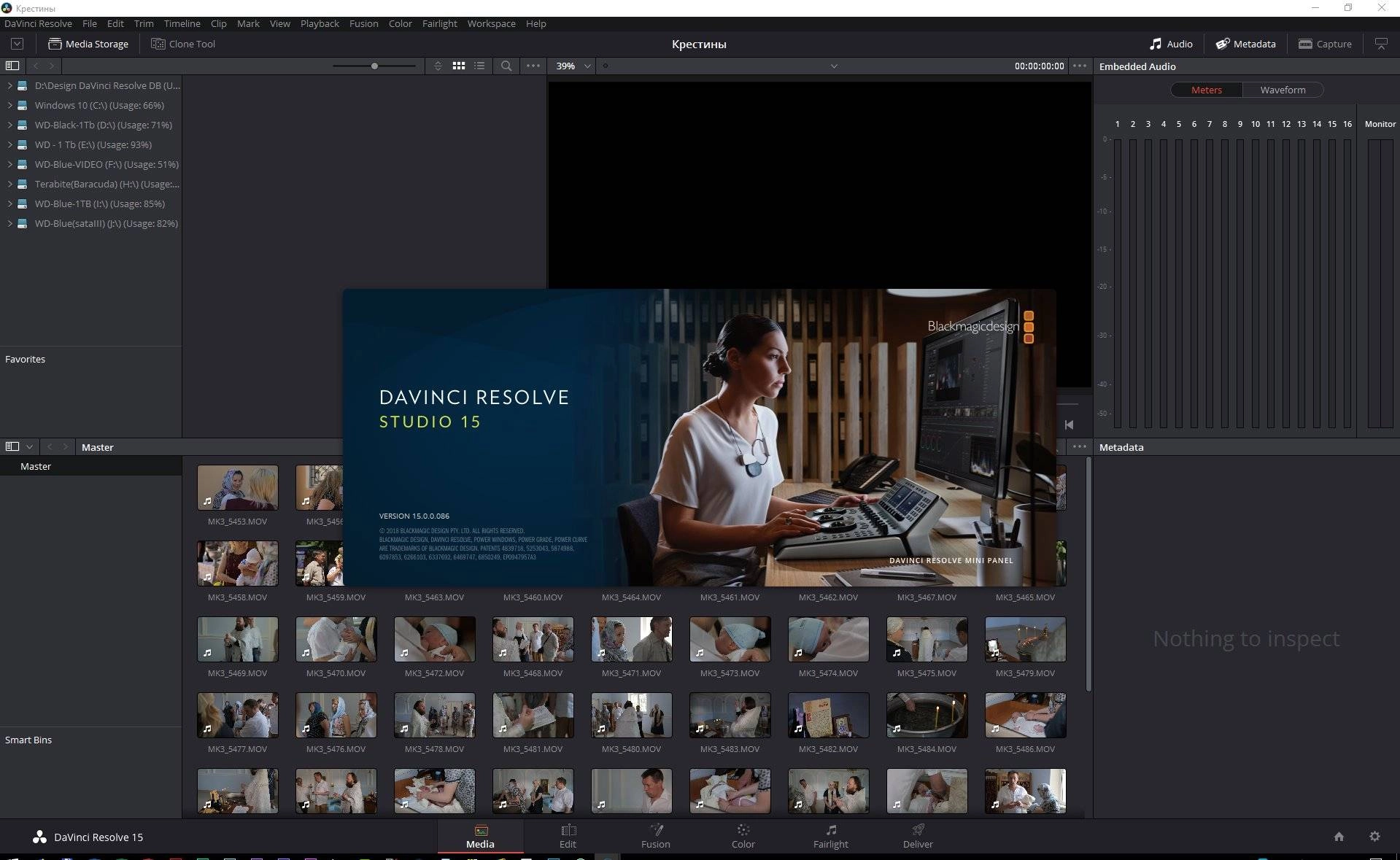
Task: Select clip MK3_5484.MOV thumbnail
Action: pyautogui.click(x=927, y=715)
